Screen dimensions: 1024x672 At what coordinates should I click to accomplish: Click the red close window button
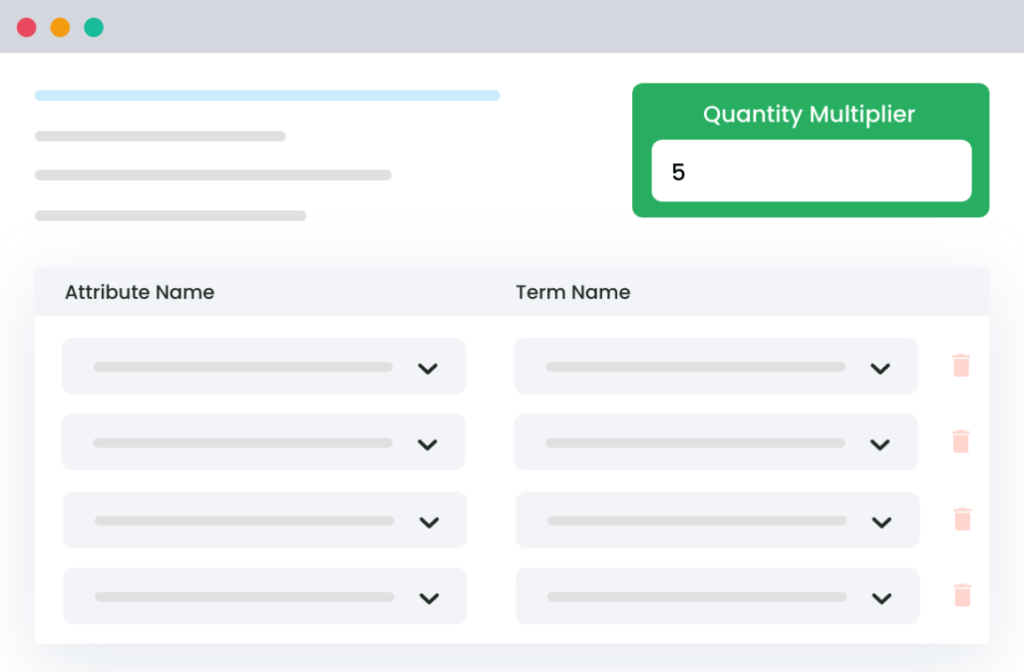tap(27, 27)
